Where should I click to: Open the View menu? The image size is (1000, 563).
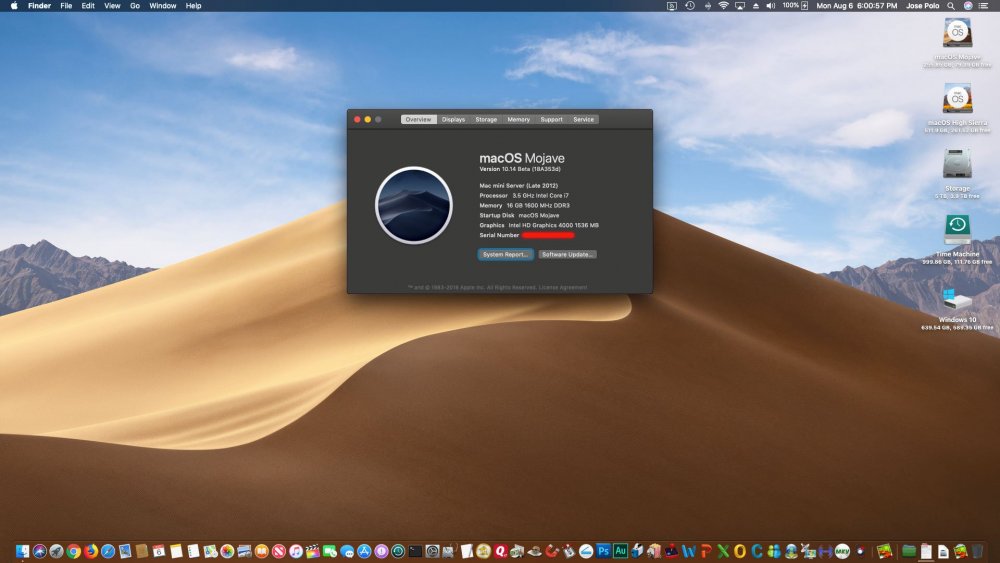click(x=112, y=6)
